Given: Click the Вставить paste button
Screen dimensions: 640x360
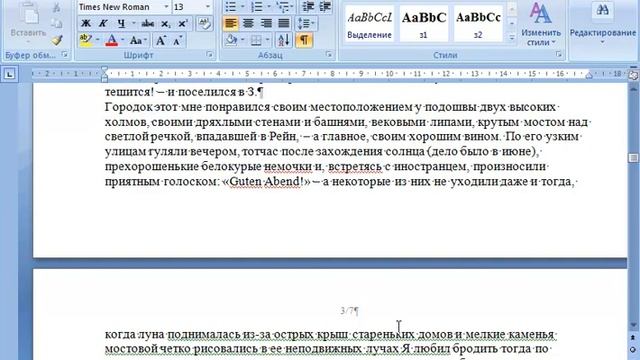Looking at the screenshot, I should pos(28,22).
